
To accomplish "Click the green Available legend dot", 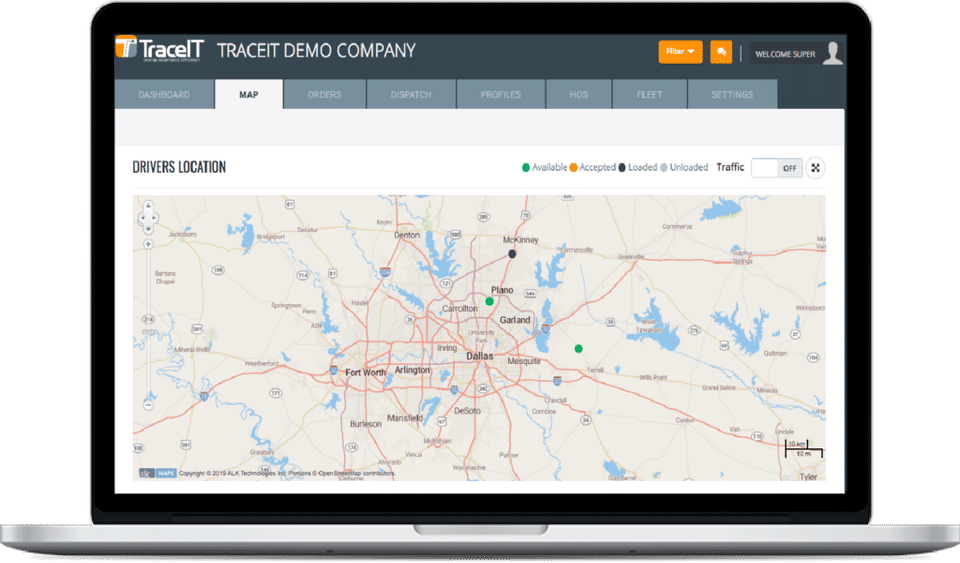I will 525,168.
